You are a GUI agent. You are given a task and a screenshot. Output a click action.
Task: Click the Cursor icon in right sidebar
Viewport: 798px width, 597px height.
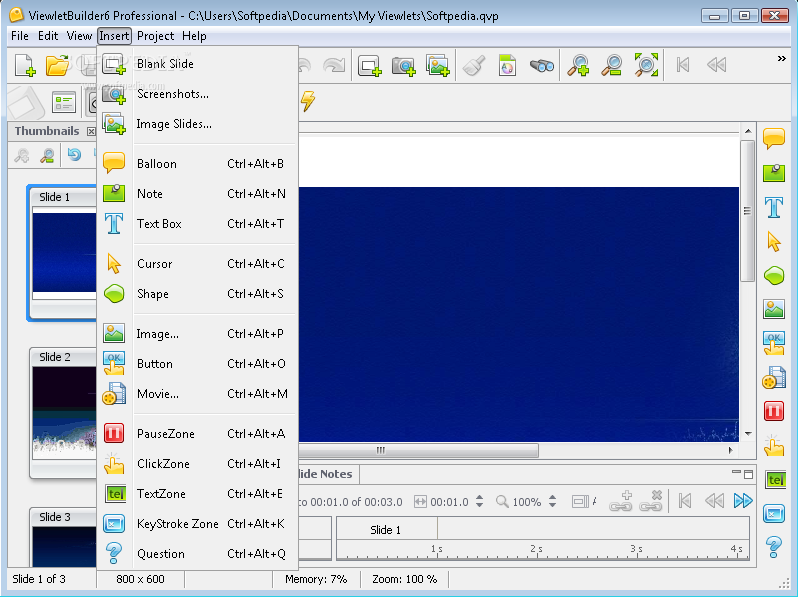(774, 241)
